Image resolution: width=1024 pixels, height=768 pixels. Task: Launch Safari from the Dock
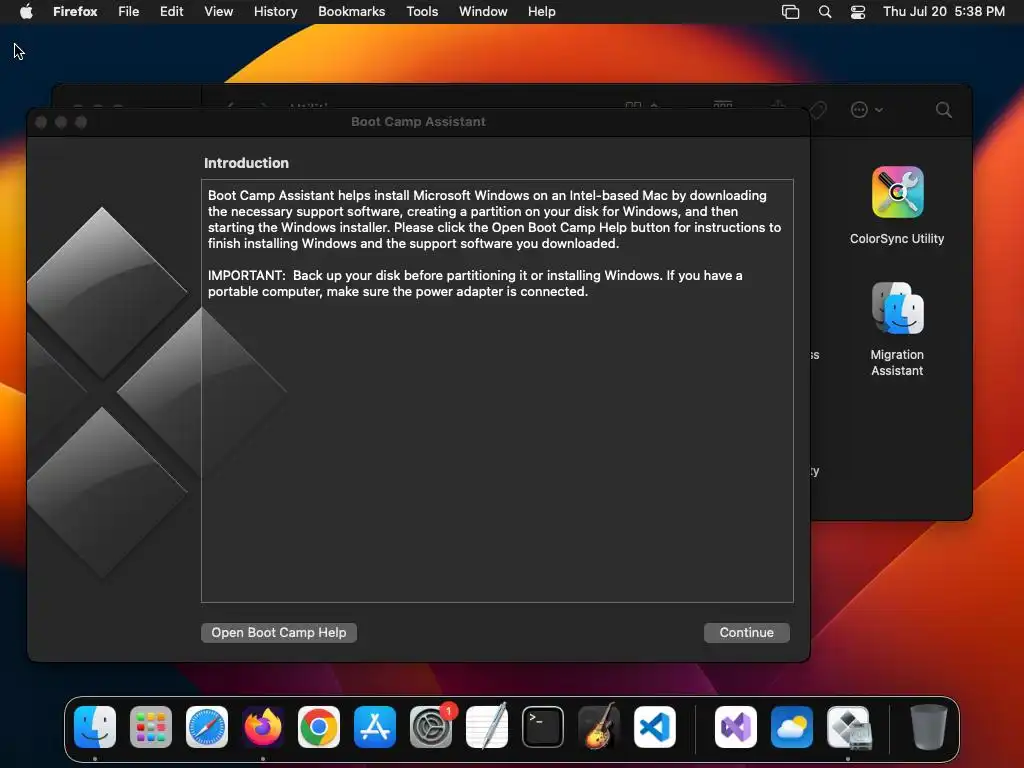tap(207, 727)
